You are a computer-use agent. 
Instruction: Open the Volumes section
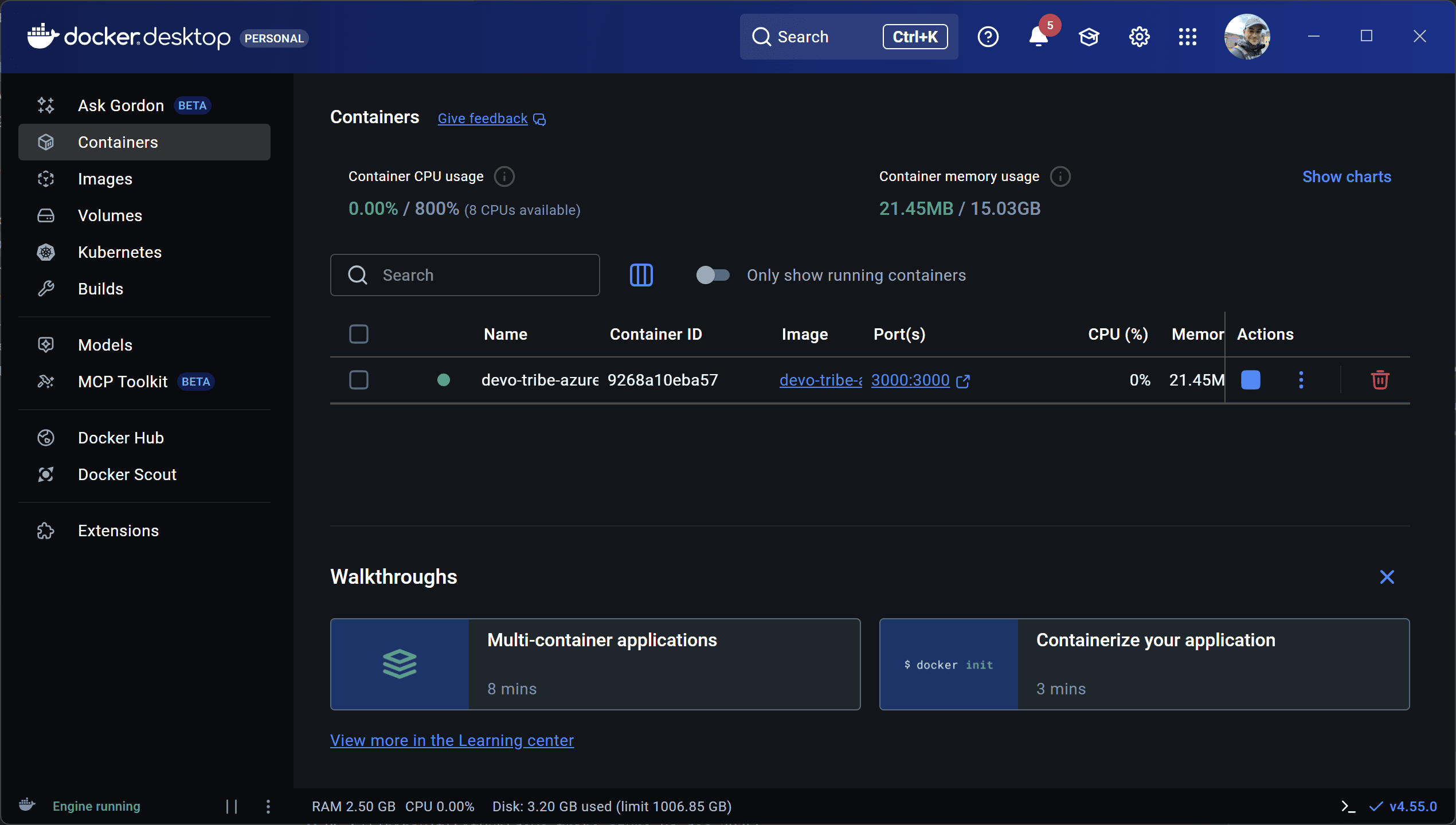coord(109,215)
